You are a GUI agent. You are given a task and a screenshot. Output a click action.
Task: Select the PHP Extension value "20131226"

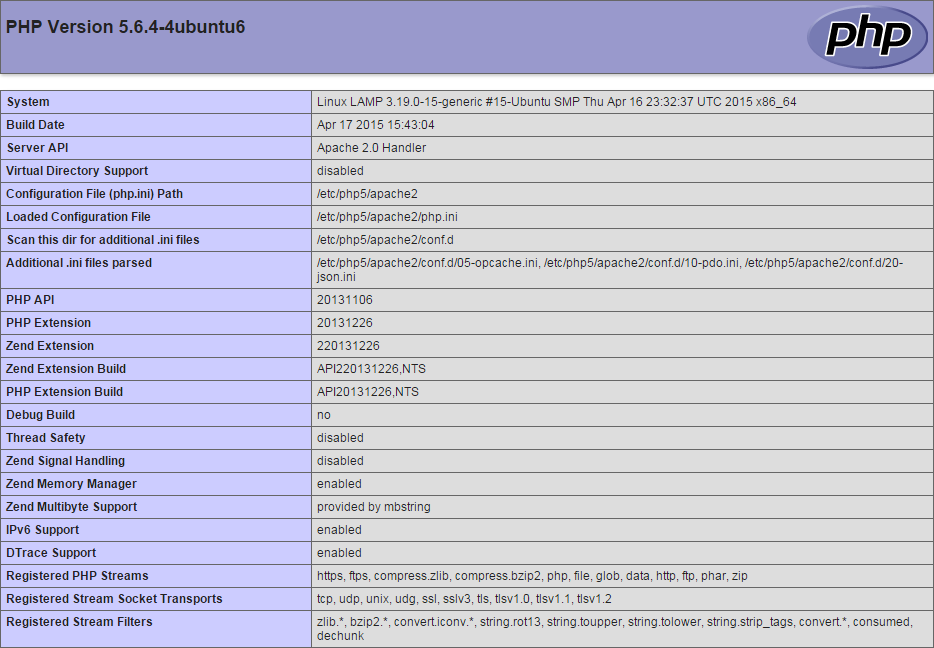point(344,323)
